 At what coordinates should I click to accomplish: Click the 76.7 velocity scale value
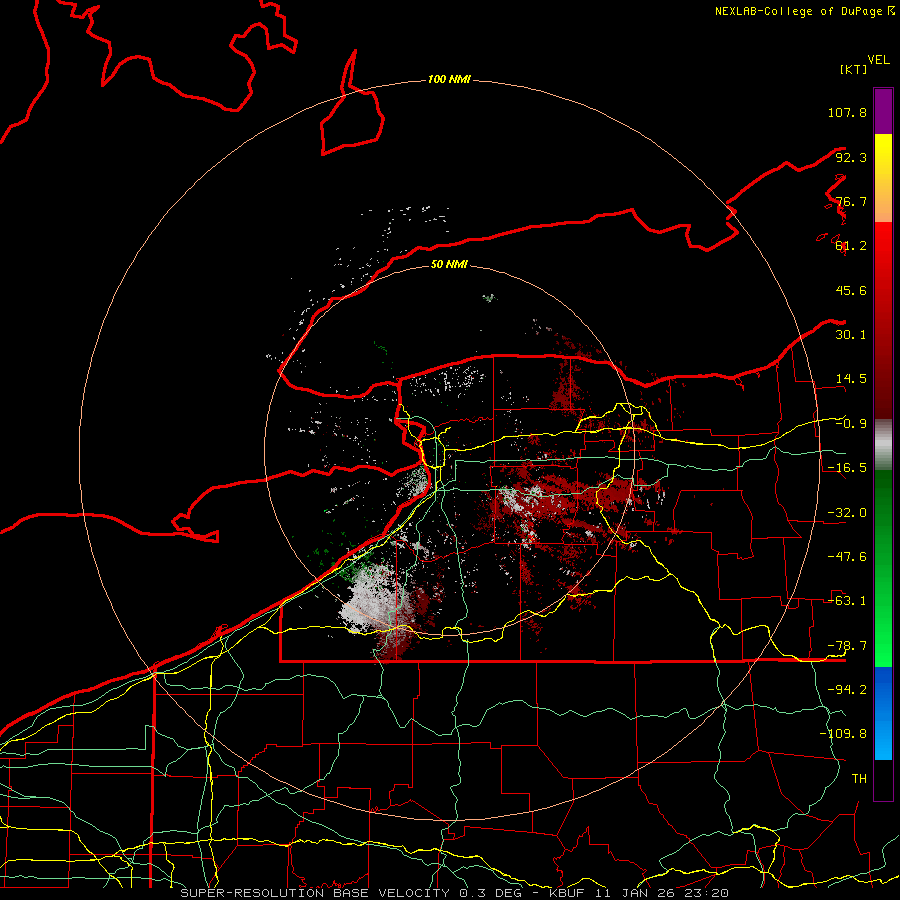click(x=851, y=201)
